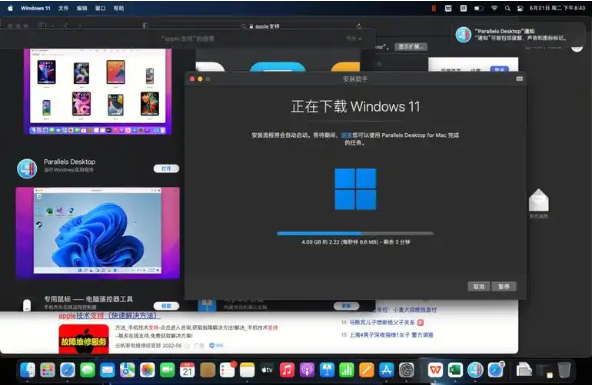Screen dimensions: 592x385
Task: Click Parallels Desktop app icon in App Store list
Action: tap(27, 168)
